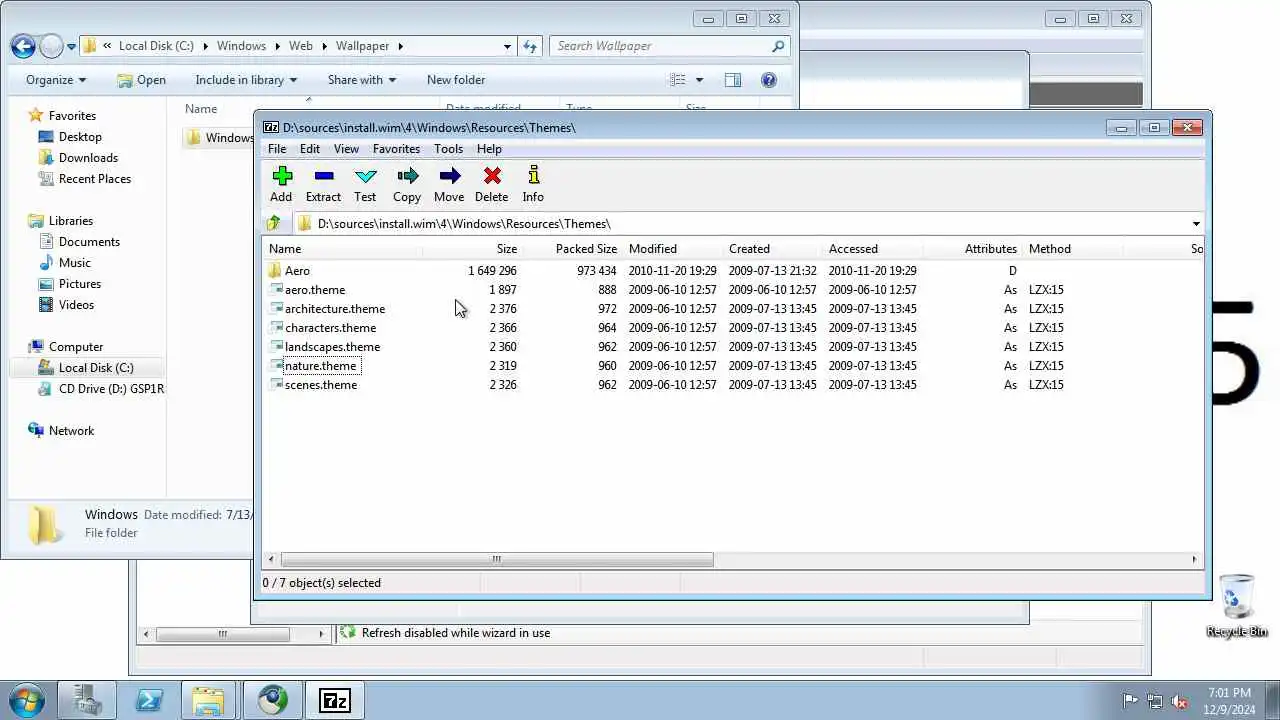The width and height of the screenshot is (1280, 720).
Task: Open the Recycle Bin on desktop
Action: [1237, 606]
